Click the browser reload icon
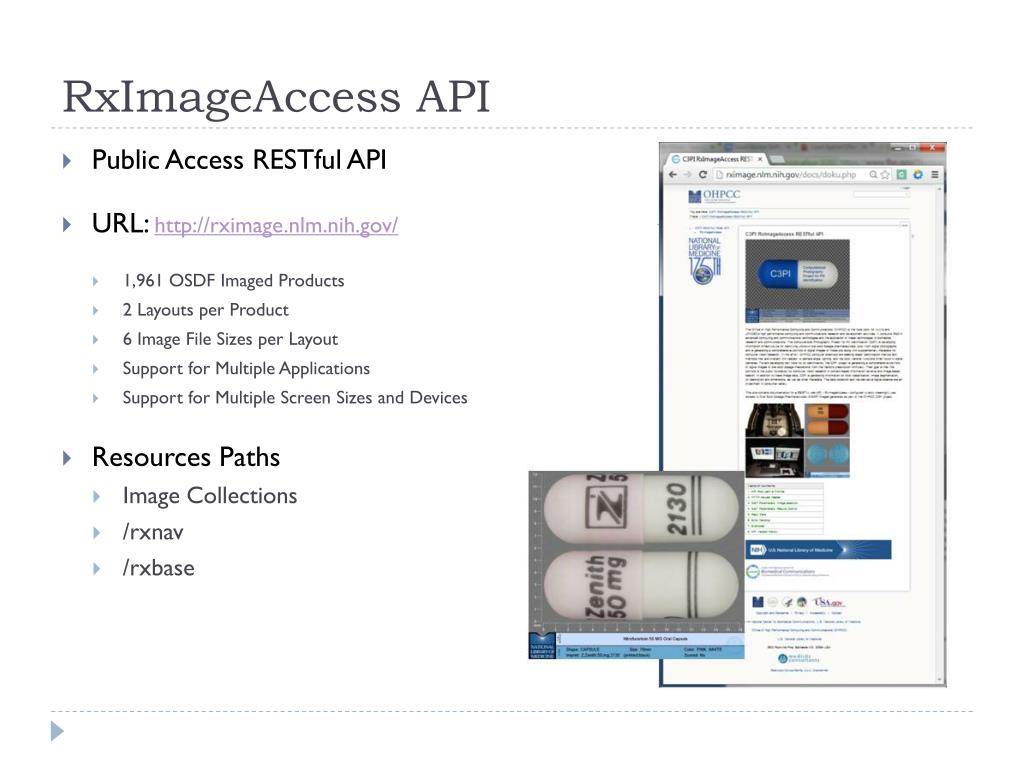Screen dimensions: 1024x768 pyautogui.click(x=703, y=174)
